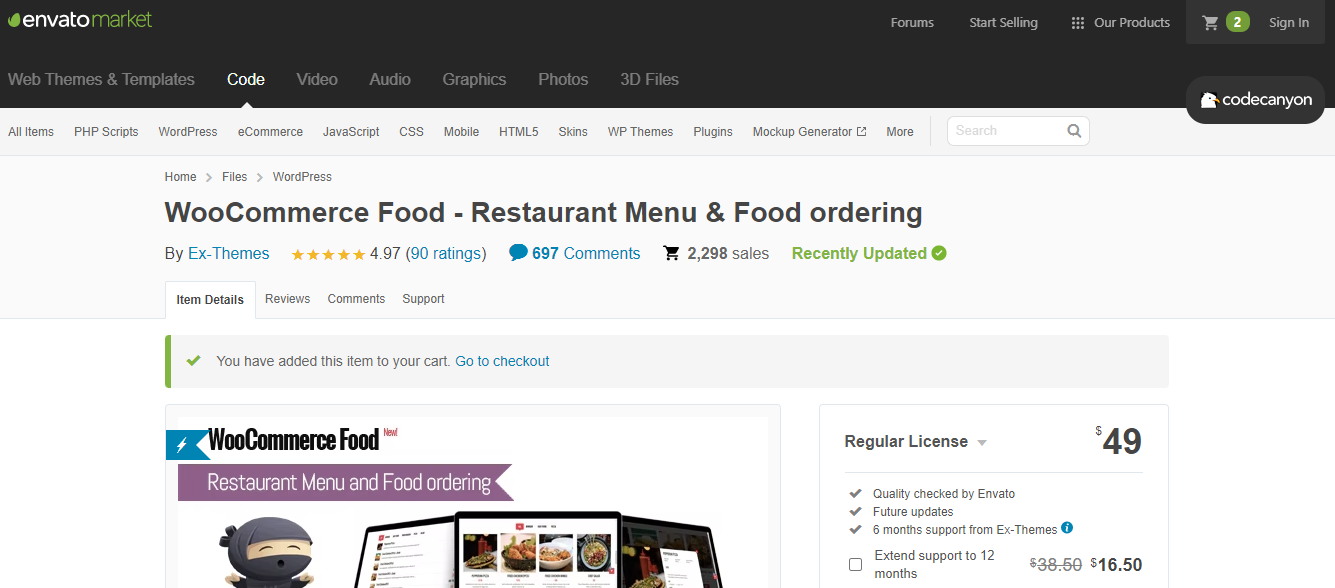Open the Photos category

coord(563,79)
